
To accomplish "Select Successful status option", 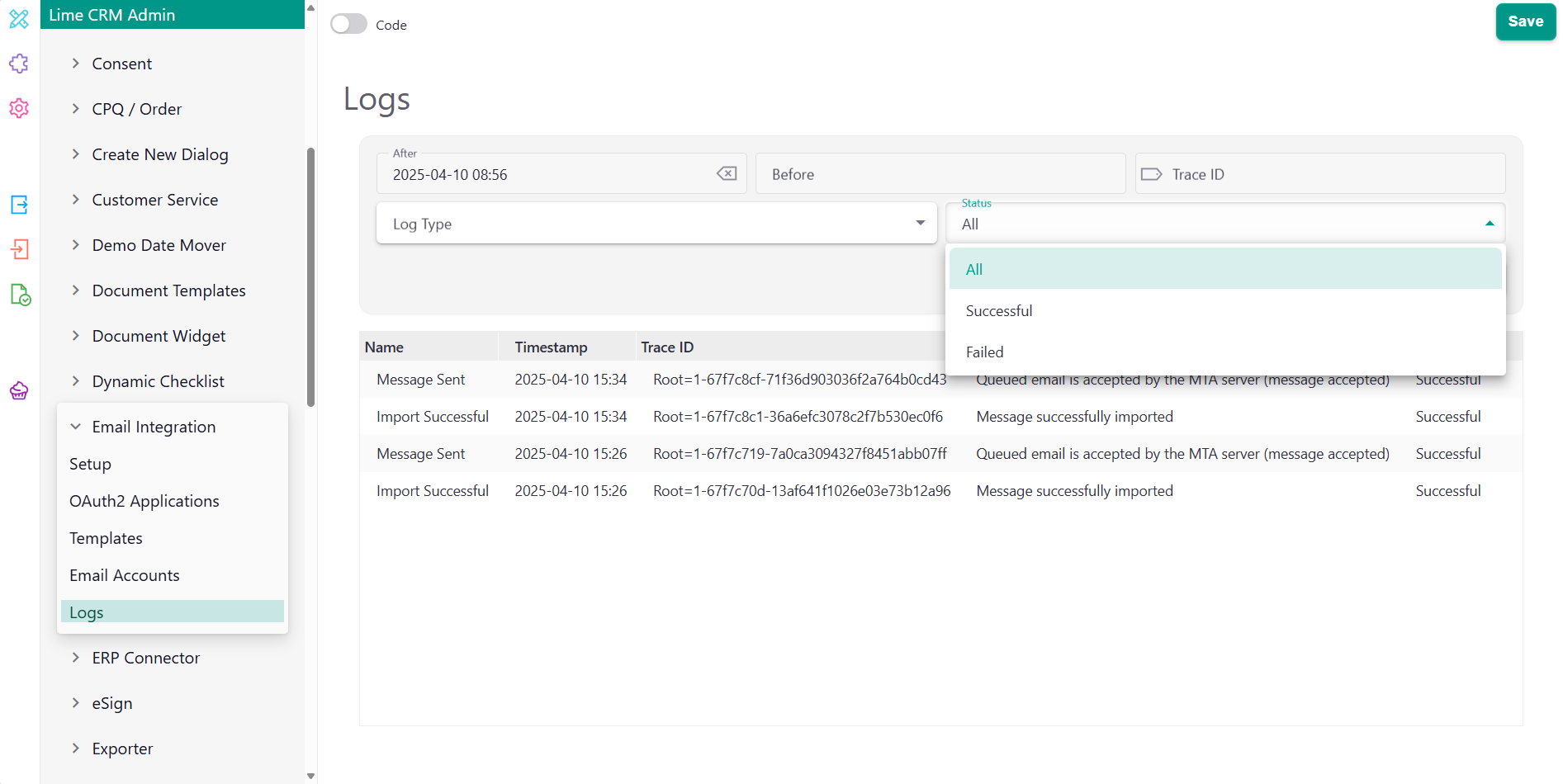I will click(1225, 311).
